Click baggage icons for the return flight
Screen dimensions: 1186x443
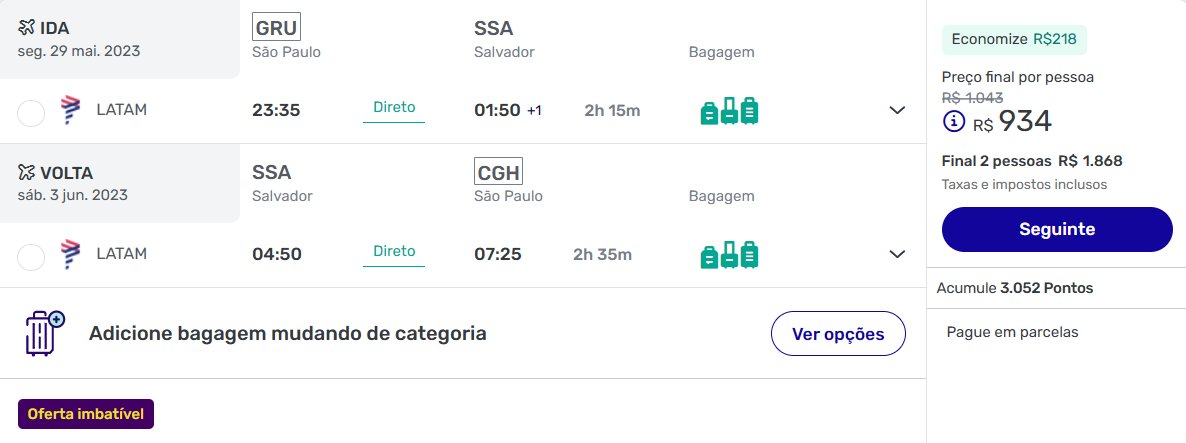(x=729, y=254)
